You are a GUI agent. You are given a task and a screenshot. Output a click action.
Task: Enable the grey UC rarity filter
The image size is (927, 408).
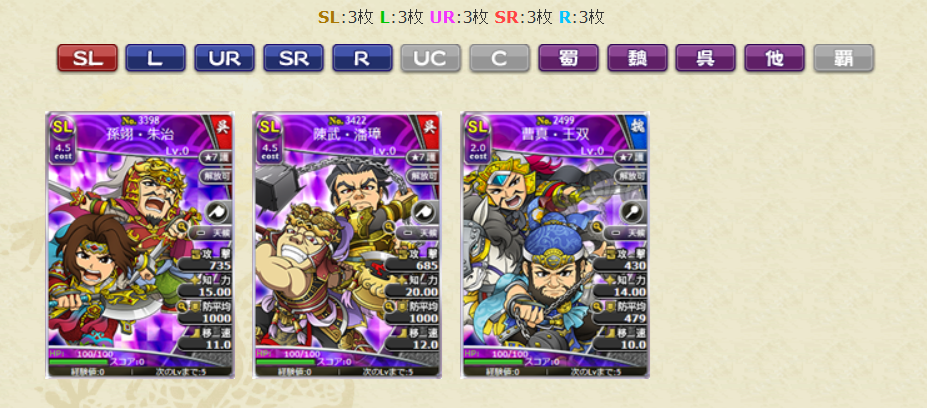430,58
